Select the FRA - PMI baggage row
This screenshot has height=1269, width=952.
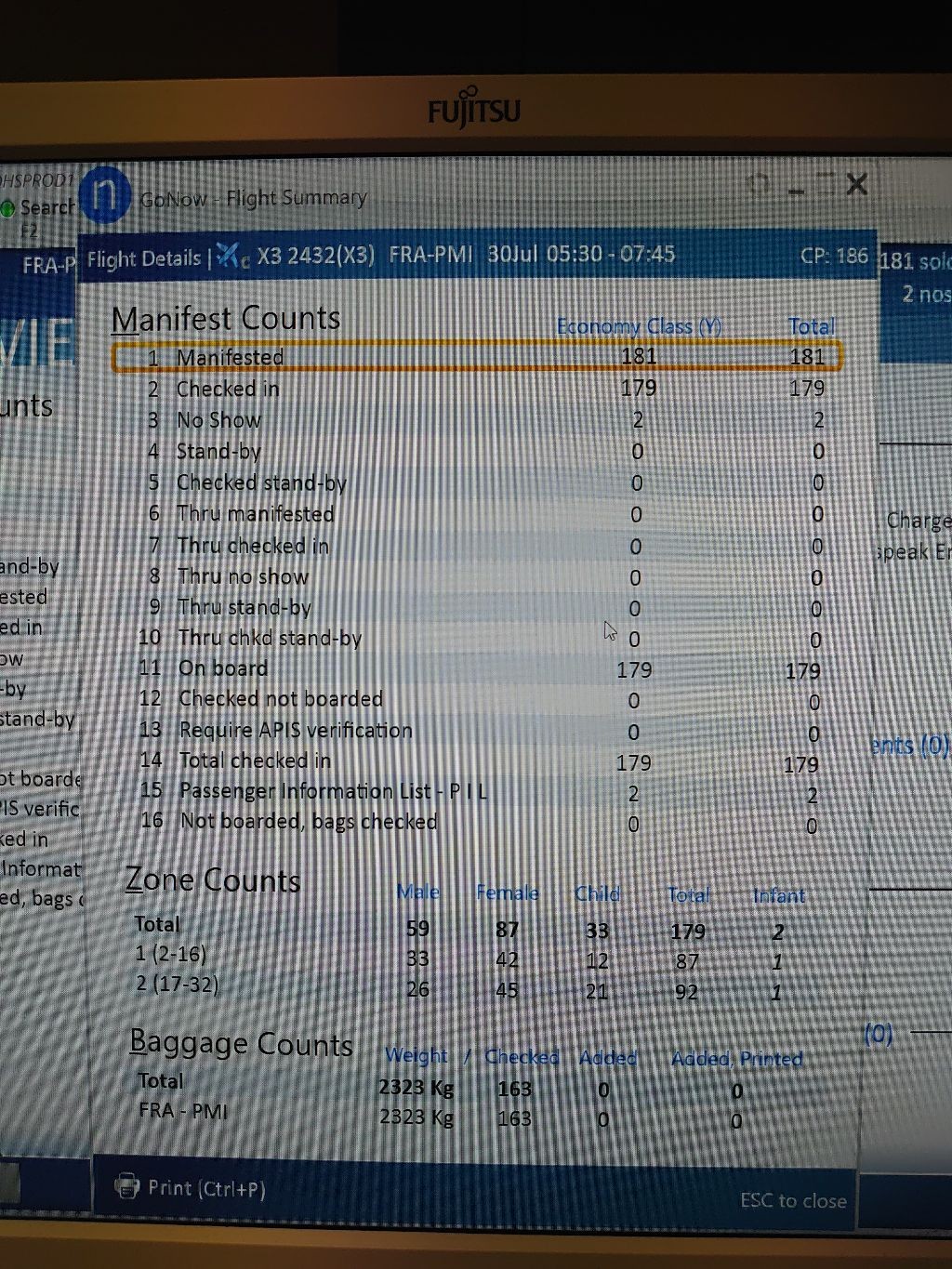[x=183, y=1111]
